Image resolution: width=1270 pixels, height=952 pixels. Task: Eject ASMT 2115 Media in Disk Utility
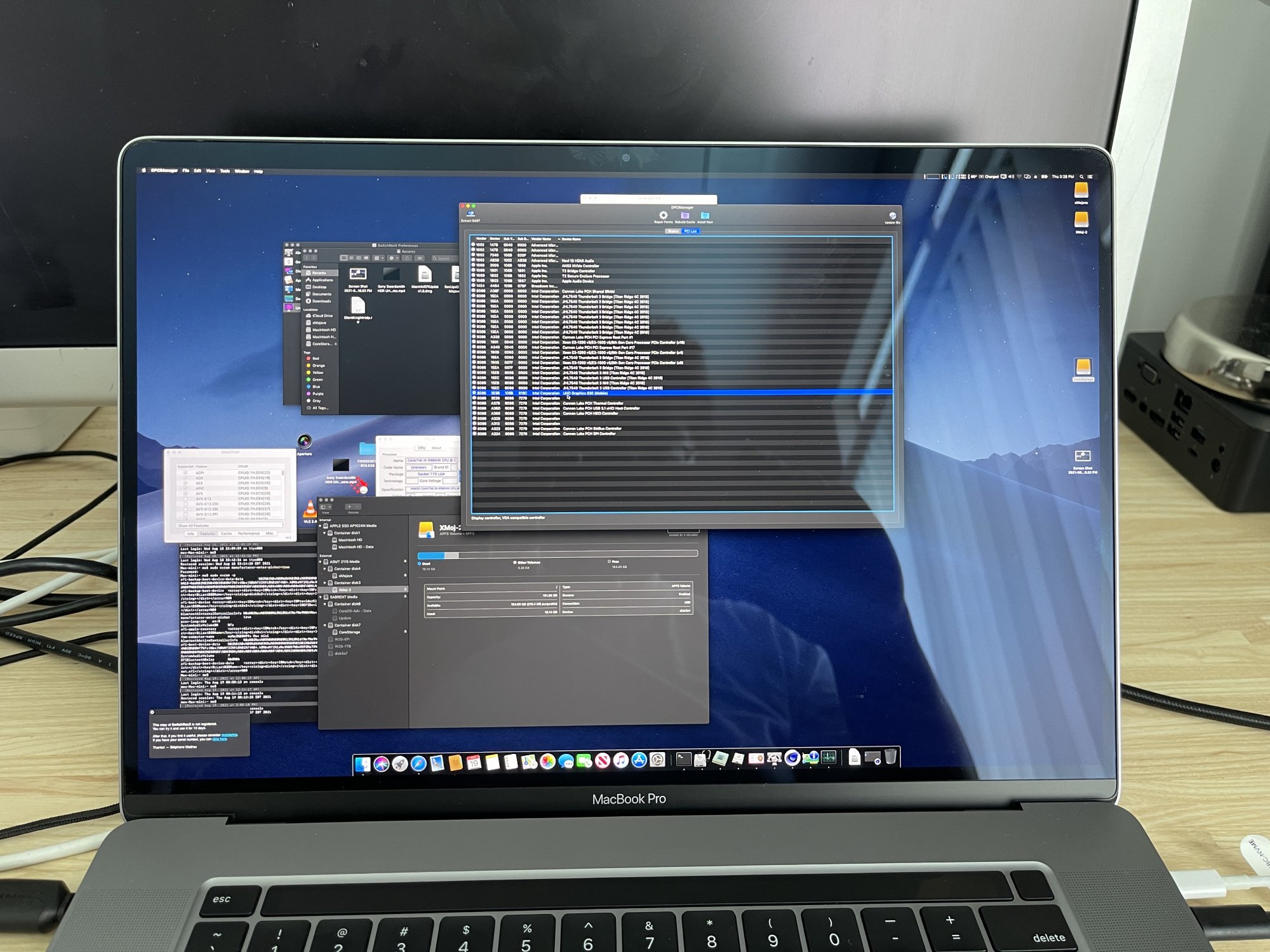(405, 562)
